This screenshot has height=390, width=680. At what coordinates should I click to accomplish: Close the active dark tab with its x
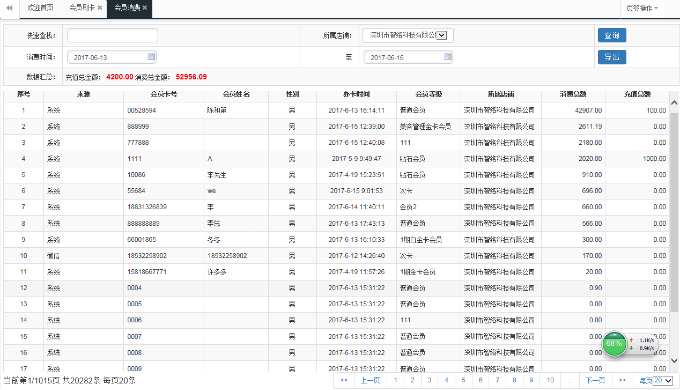coord(145,8)
